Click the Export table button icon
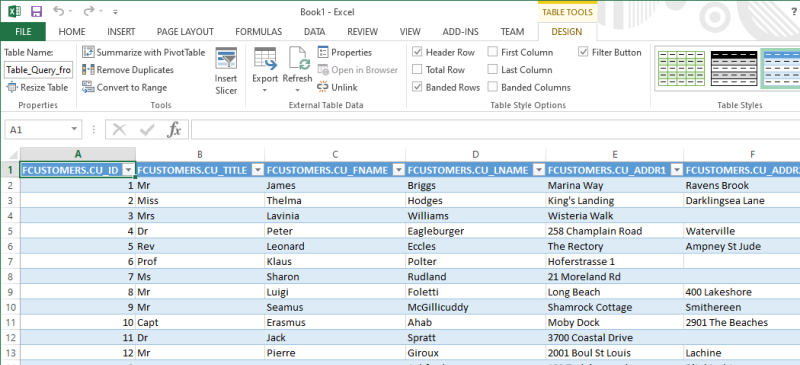The height and width of the screenshot is (365, 800). point(265,59)
